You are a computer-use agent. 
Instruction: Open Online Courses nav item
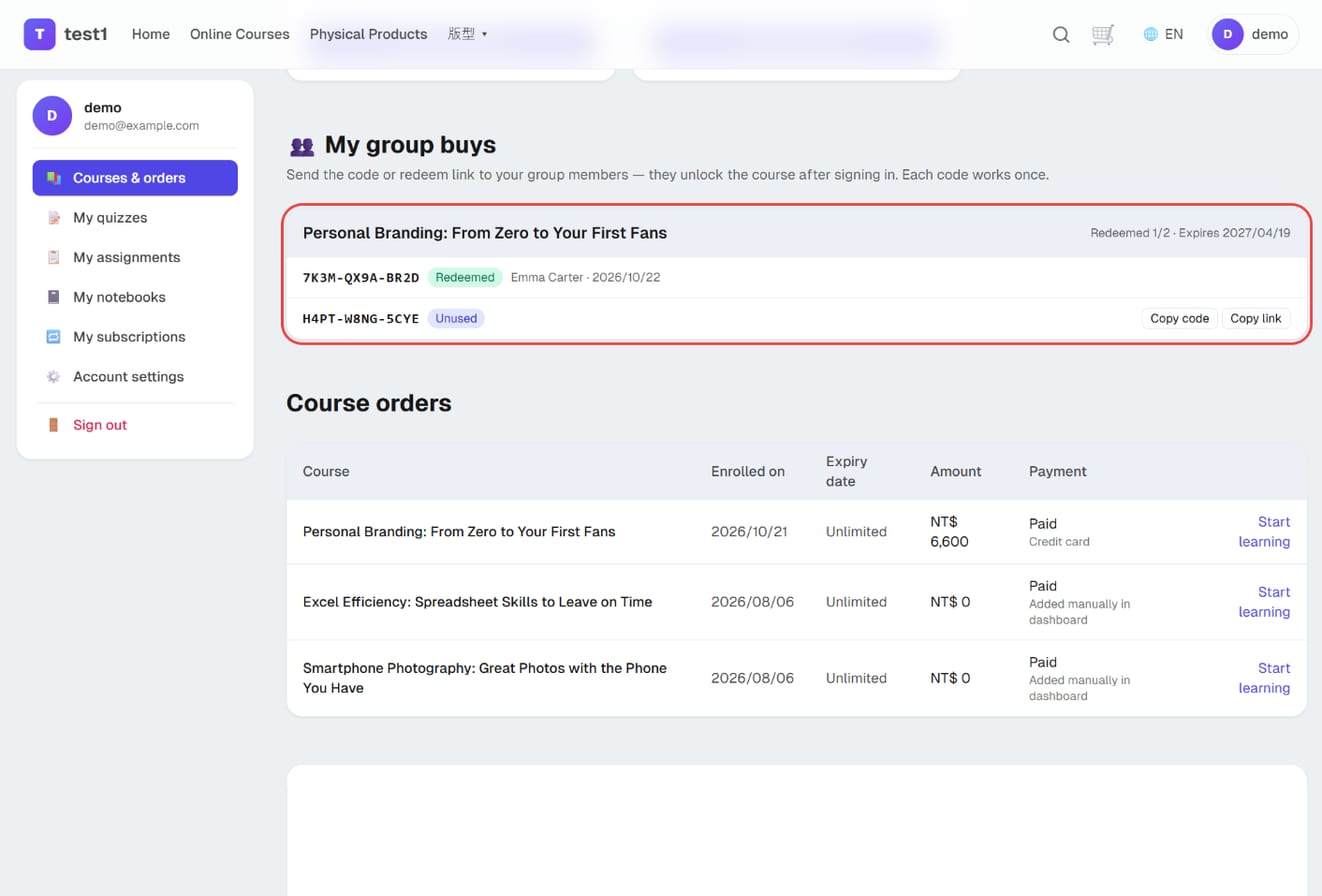[240, 34]
